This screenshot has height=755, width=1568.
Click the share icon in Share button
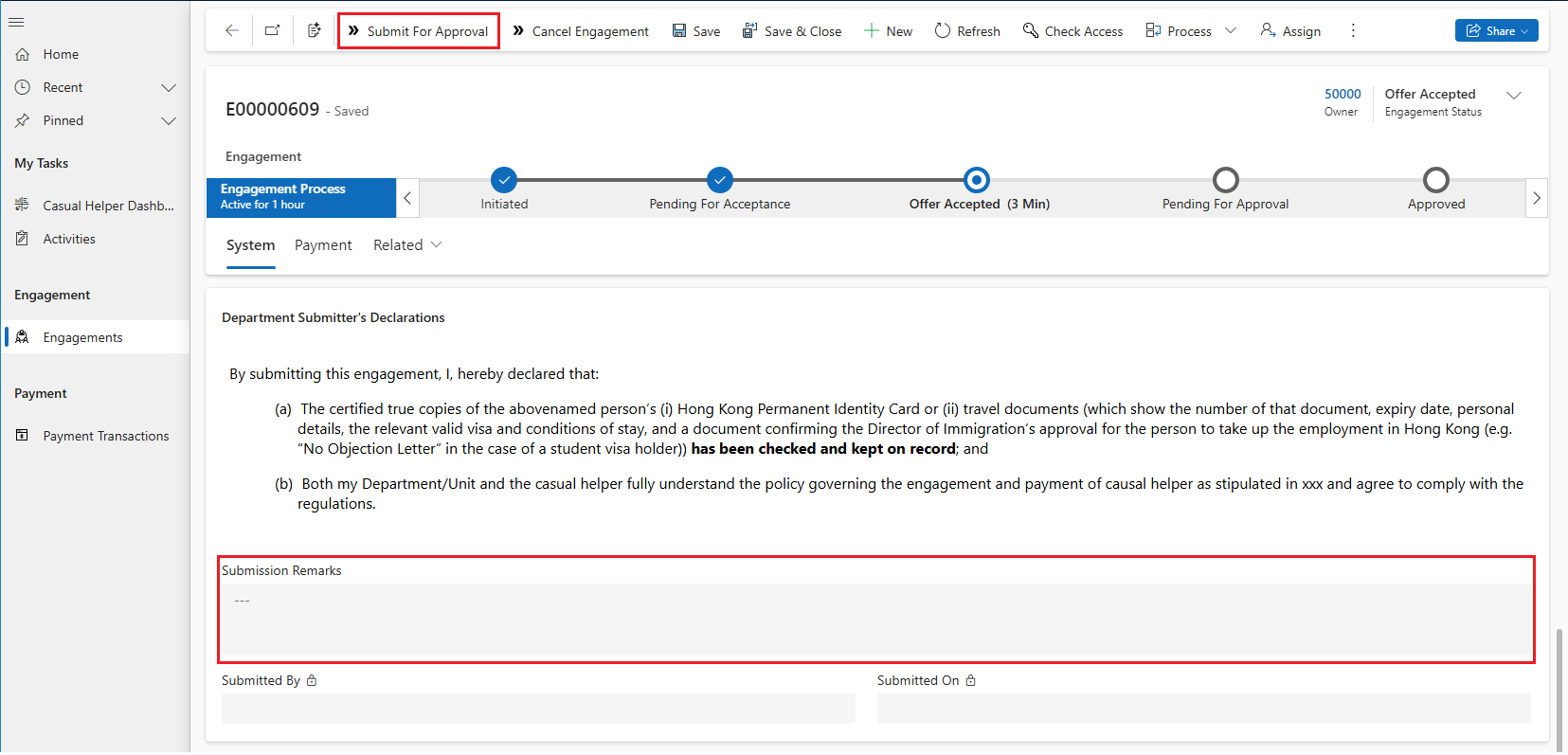point(1473,31)
